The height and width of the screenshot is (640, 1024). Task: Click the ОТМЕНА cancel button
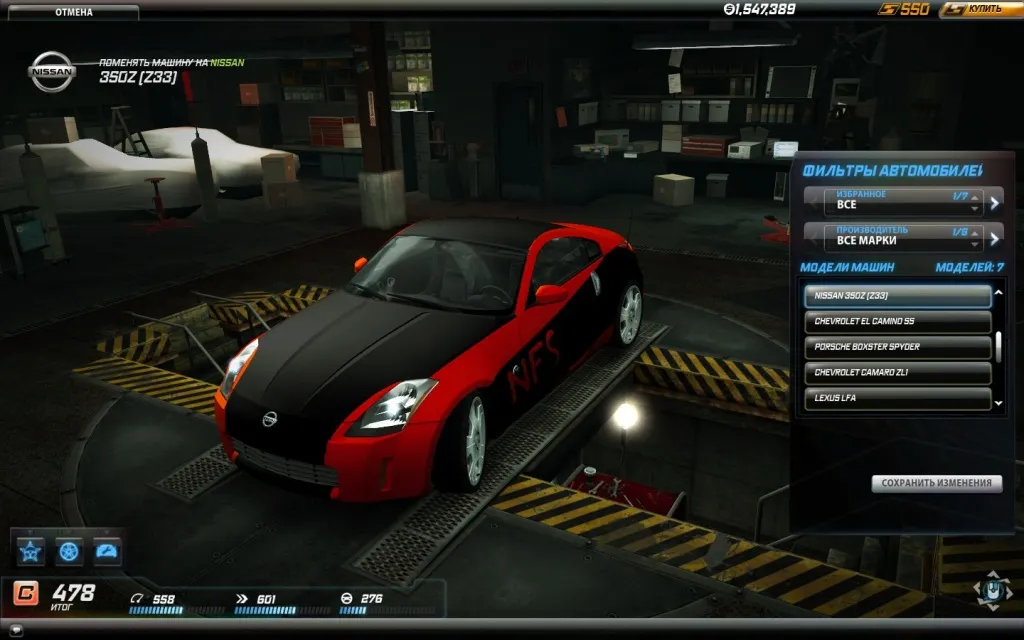(73, 11)
